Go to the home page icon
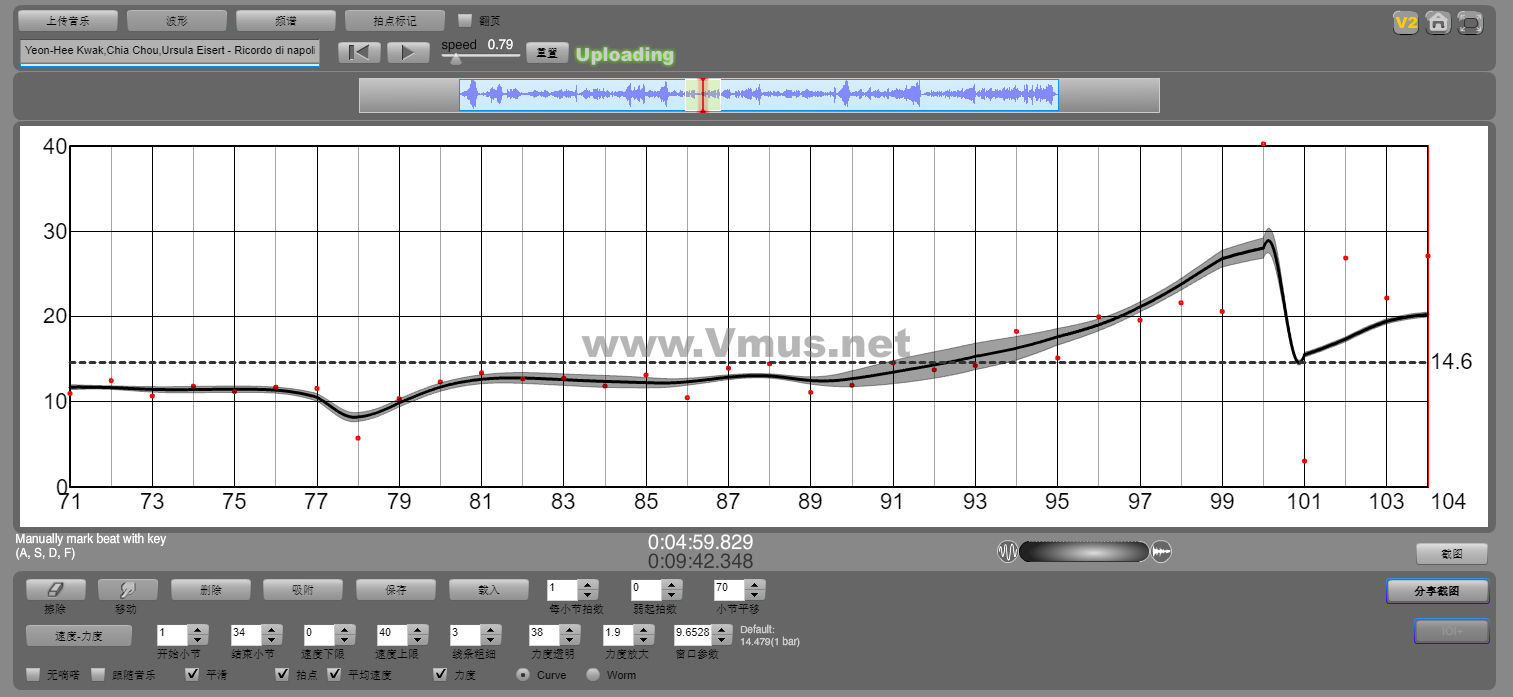 (1438, 22)
